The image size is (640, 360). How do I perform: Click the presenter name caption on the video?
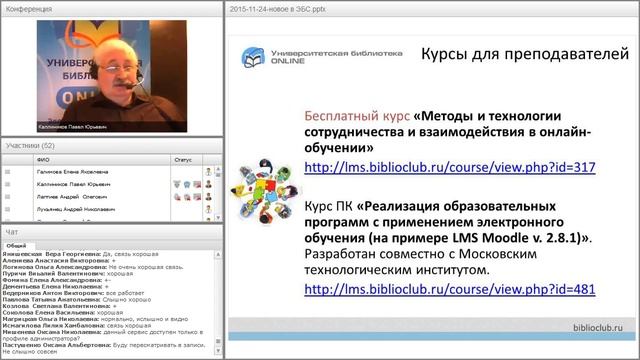[72, 127]
